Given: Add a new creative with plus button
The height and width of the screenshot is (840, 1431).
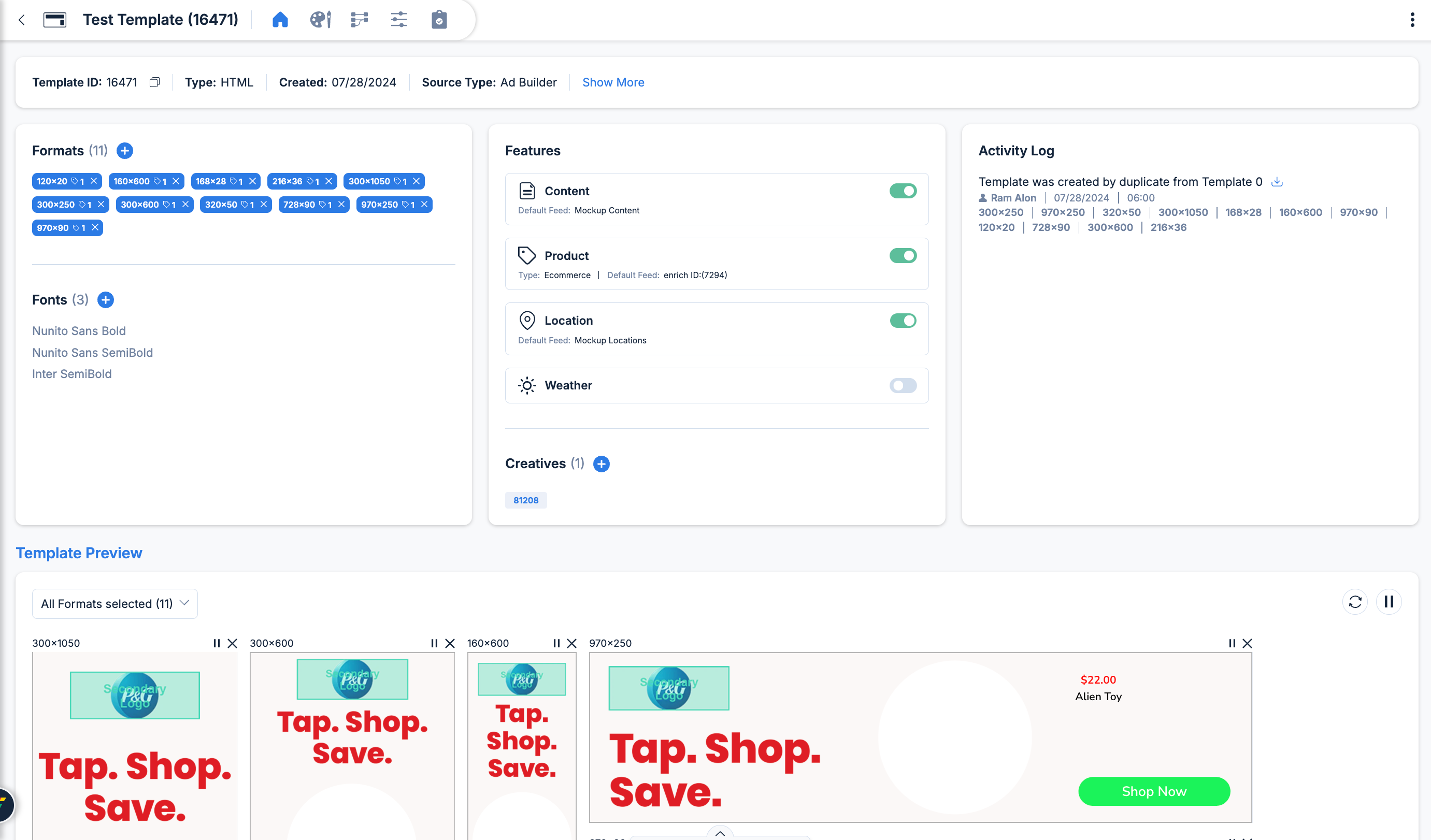Looking at the screenshot, I should 602,464.
